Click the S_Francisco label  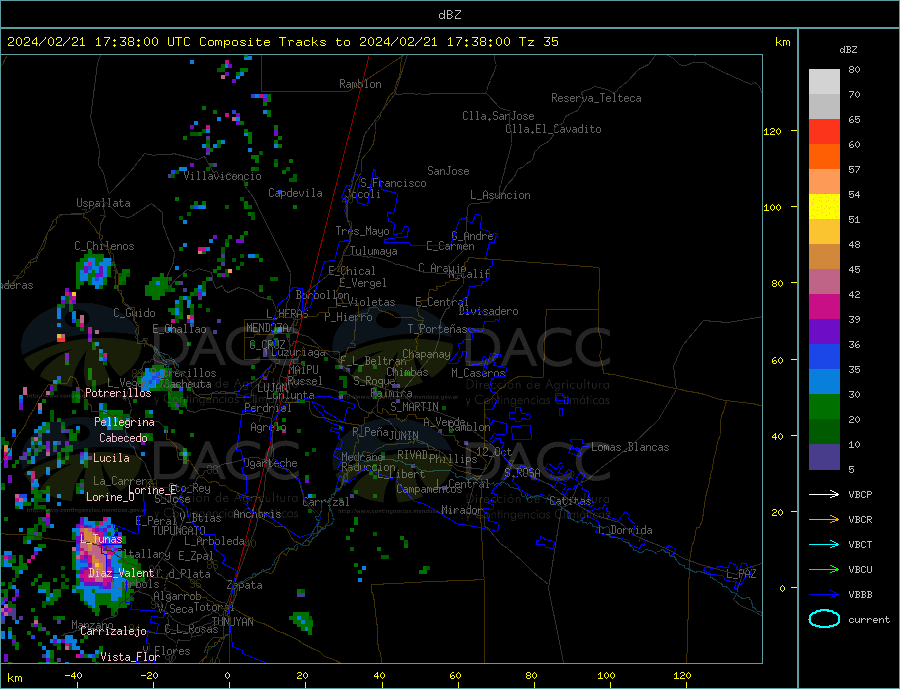tap(393, 183)
